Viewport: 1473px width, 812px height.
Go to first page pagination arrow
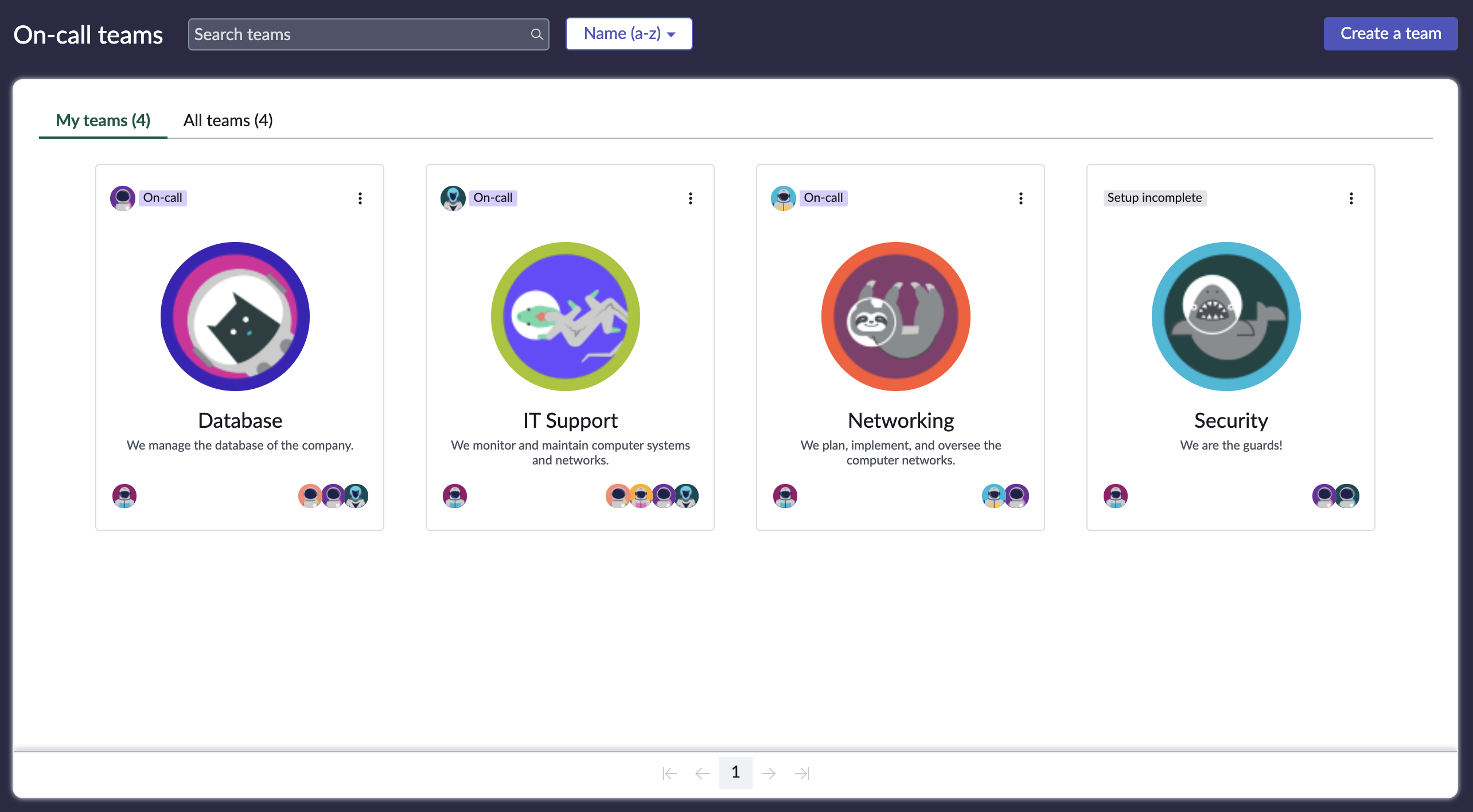tap(669, 773)
